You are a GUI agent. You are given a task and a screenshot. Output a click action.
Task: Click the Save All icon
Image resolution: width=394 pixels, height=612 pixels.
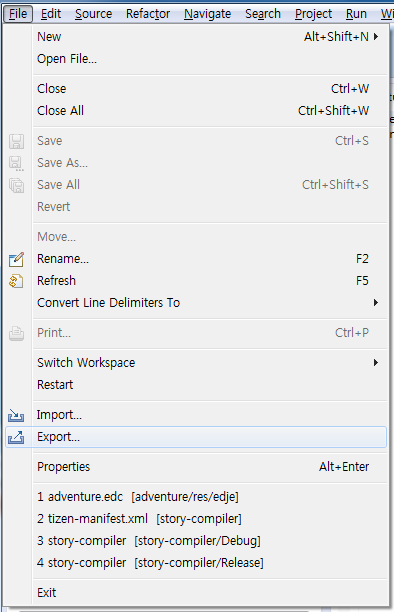tap(16, 185)
